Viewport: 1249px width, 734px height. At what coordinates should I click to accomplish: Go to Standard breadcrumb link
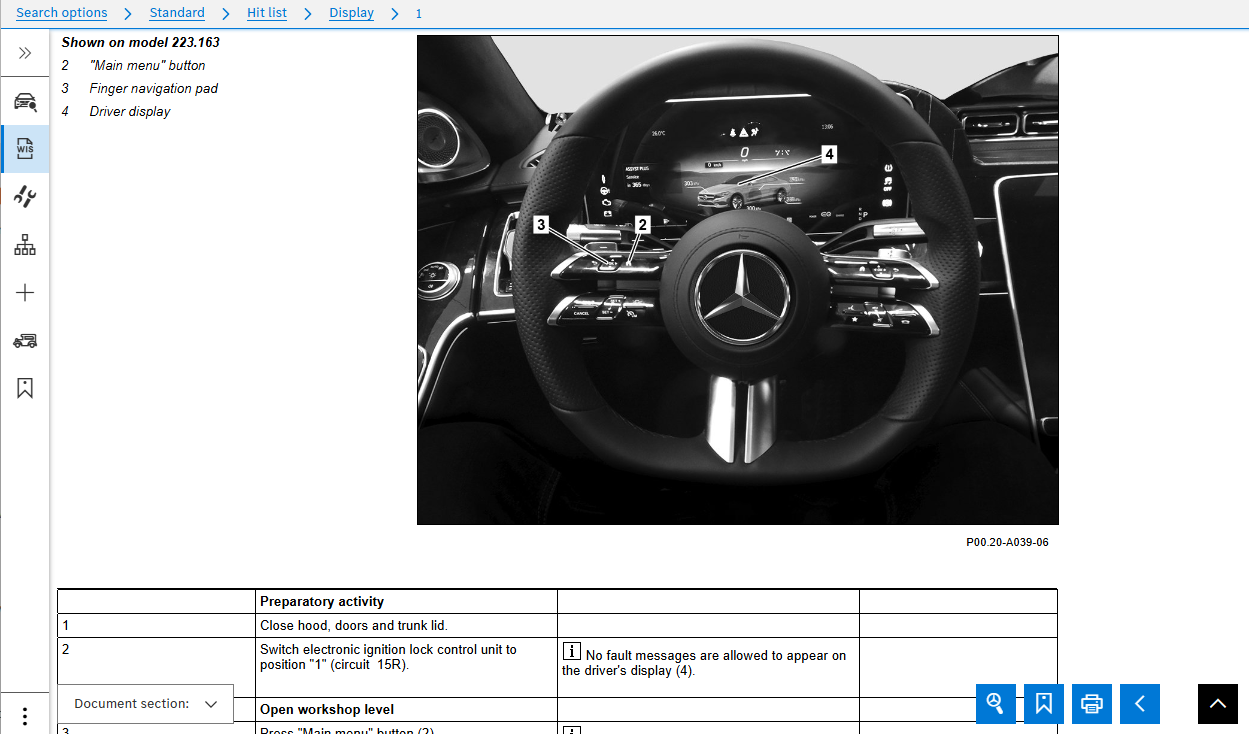(x=177, y=13)
